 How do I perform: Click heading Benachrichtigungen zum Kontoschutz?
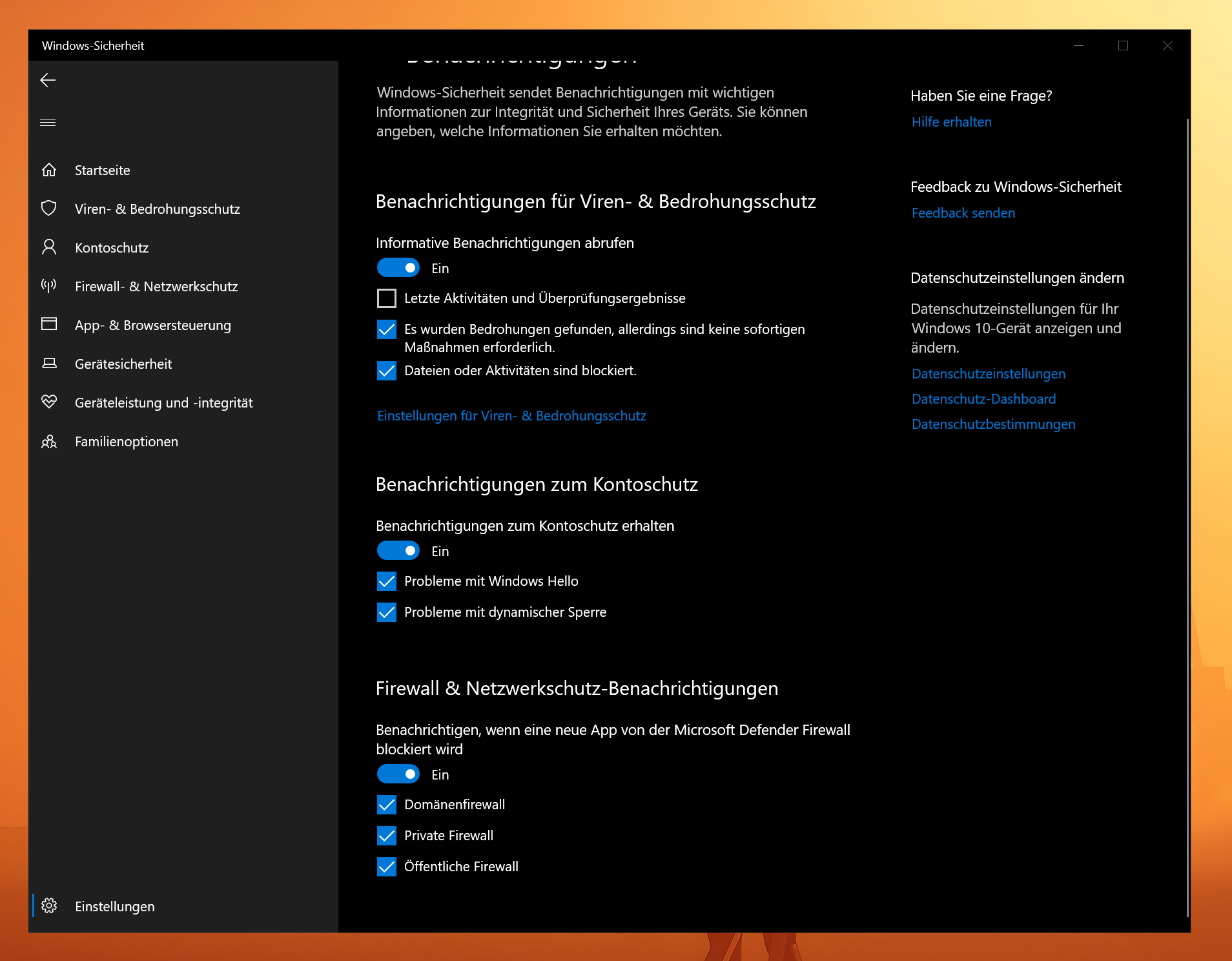[537, 484]
